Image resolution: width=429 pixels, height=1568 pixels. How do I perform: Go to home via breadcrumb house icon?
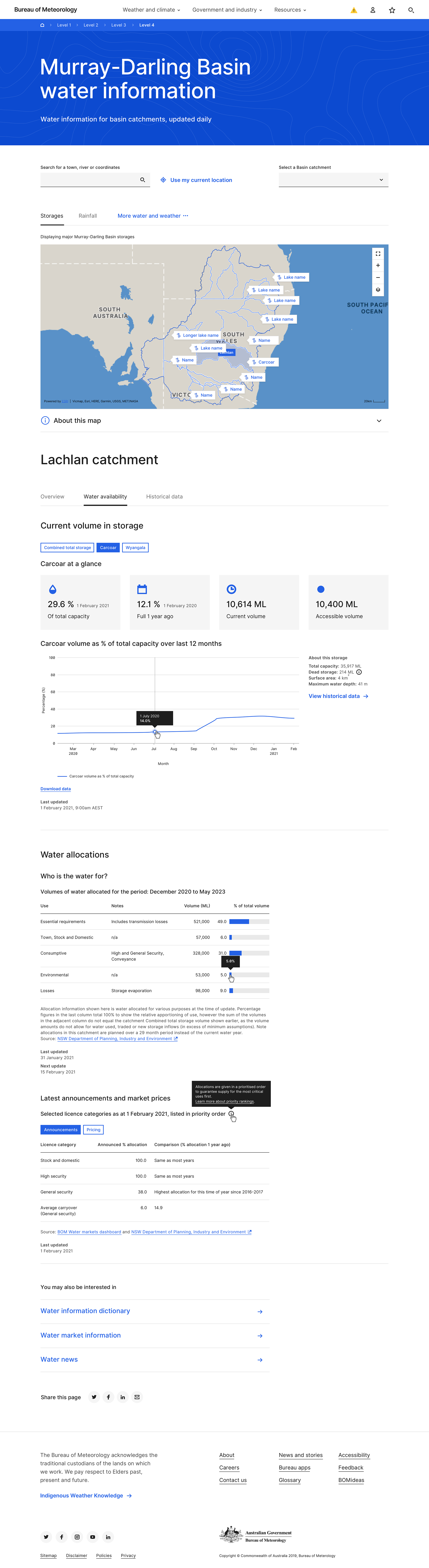point(42,25)
